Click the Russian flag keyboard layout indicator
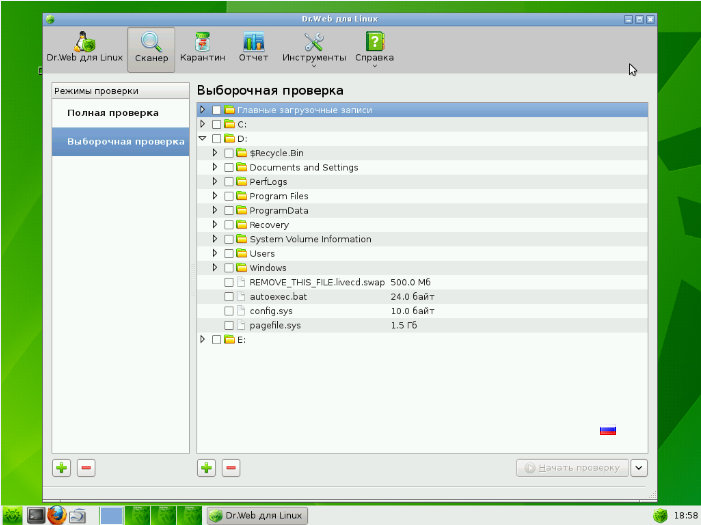Screen dimensions: 701x525 [608, 430]
